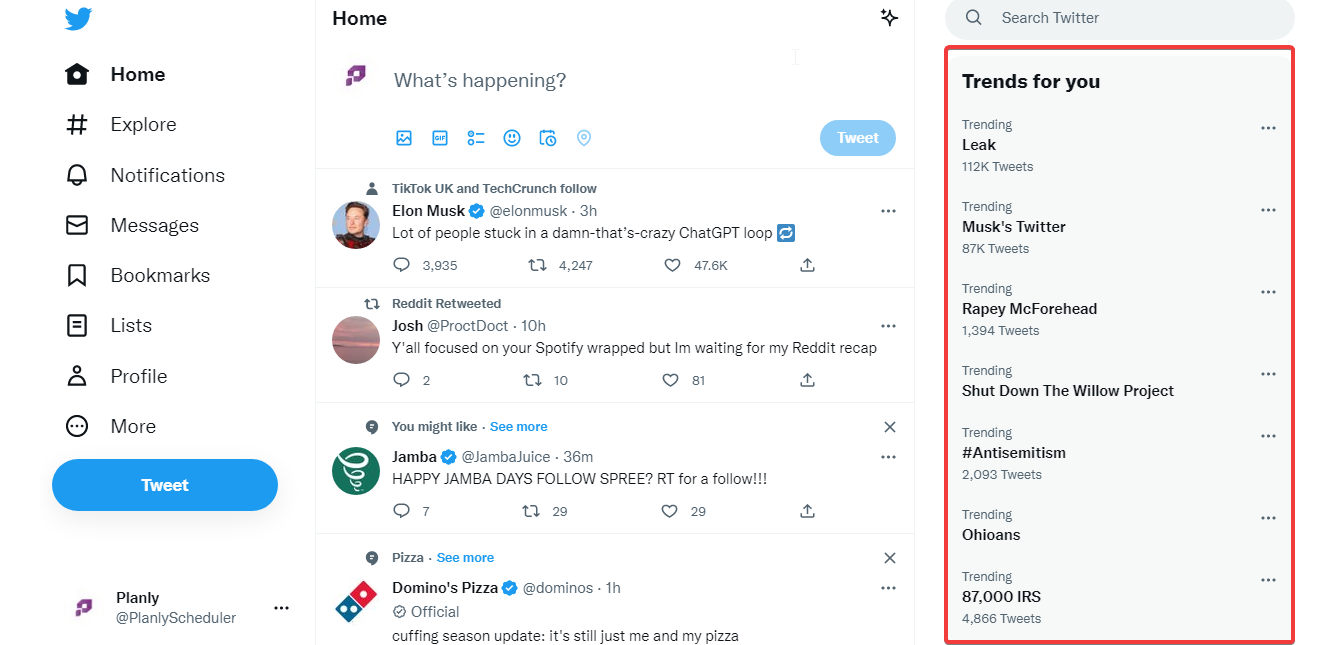Click the large blue Tweet sidebar button
The height and width of the screenshot is (645, 1343).
165,485
